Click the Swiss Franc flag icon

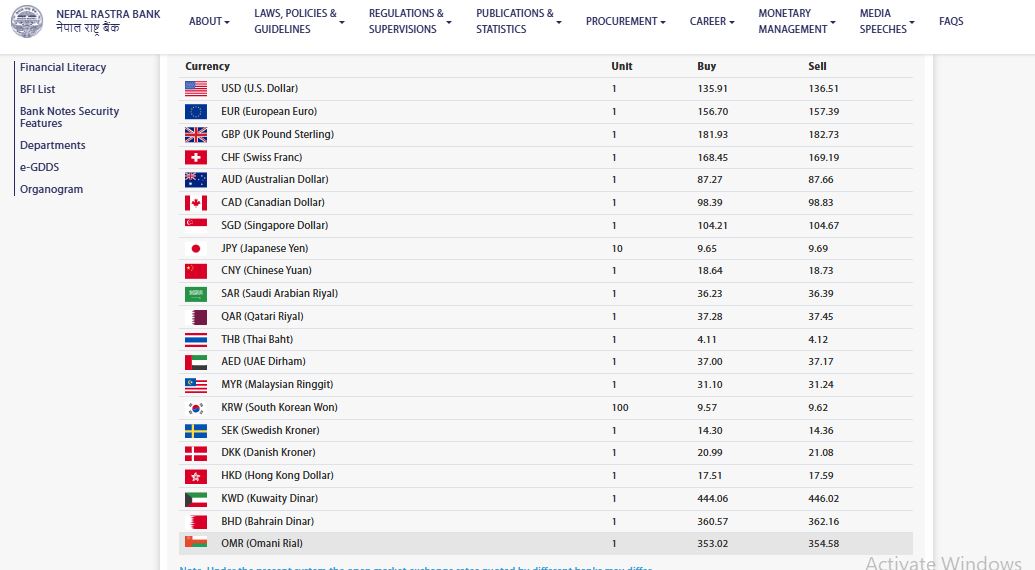pos(196,158)
